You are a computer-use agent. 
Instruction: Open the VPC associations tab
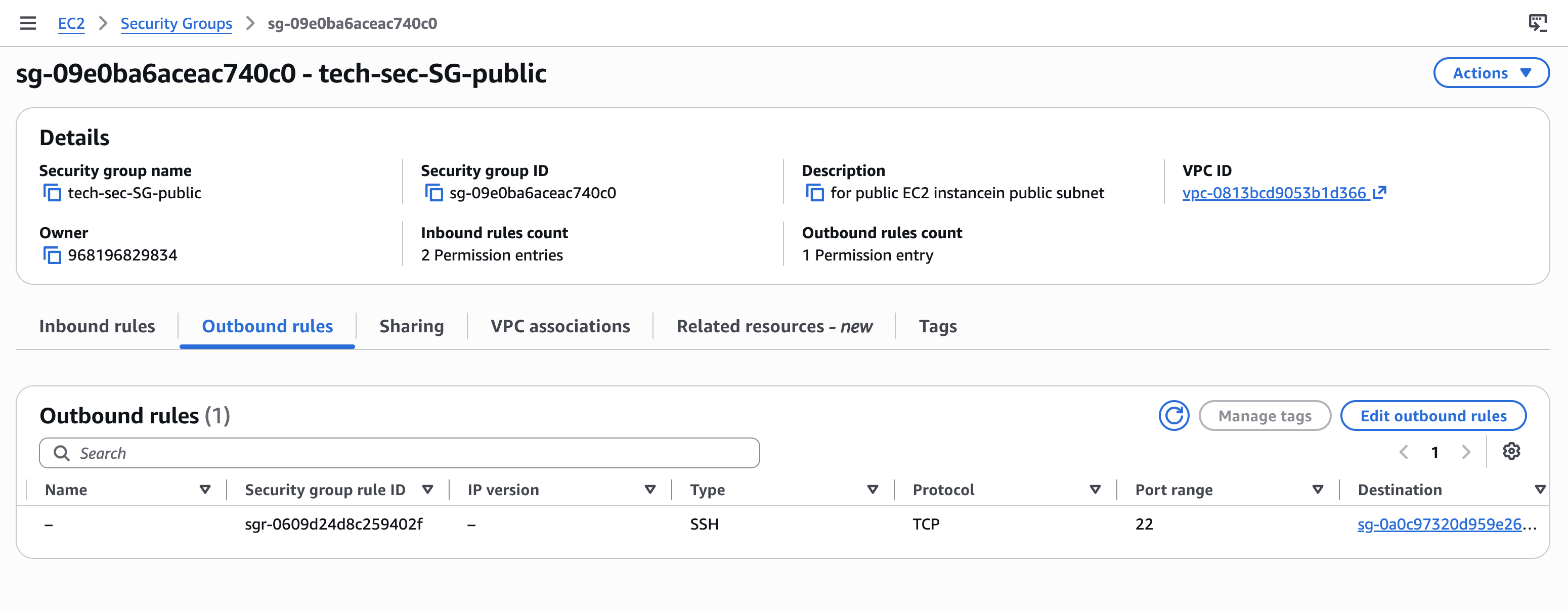point(560,326)
